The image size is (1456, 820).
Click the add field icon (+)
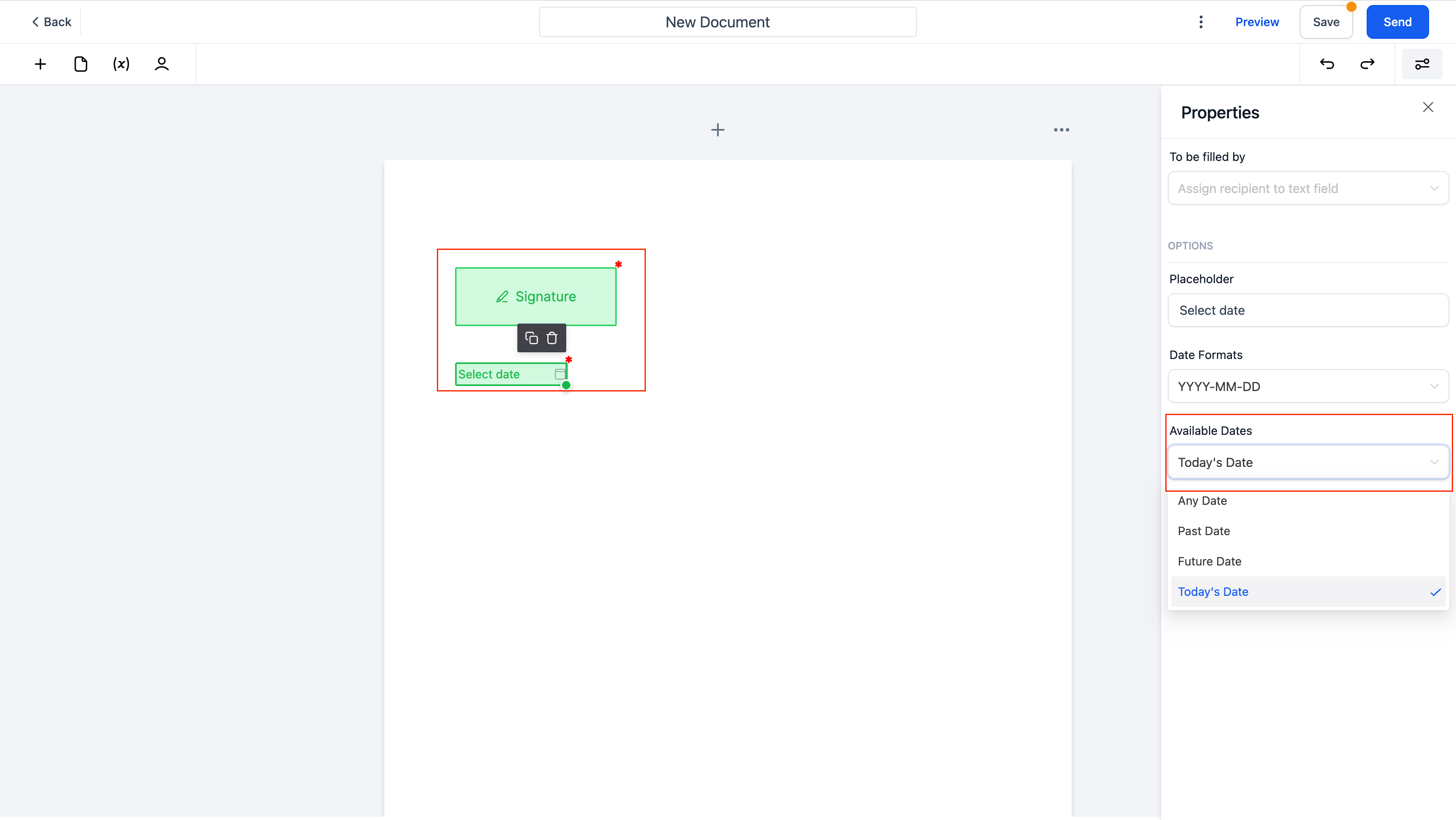tap(41, 64)
